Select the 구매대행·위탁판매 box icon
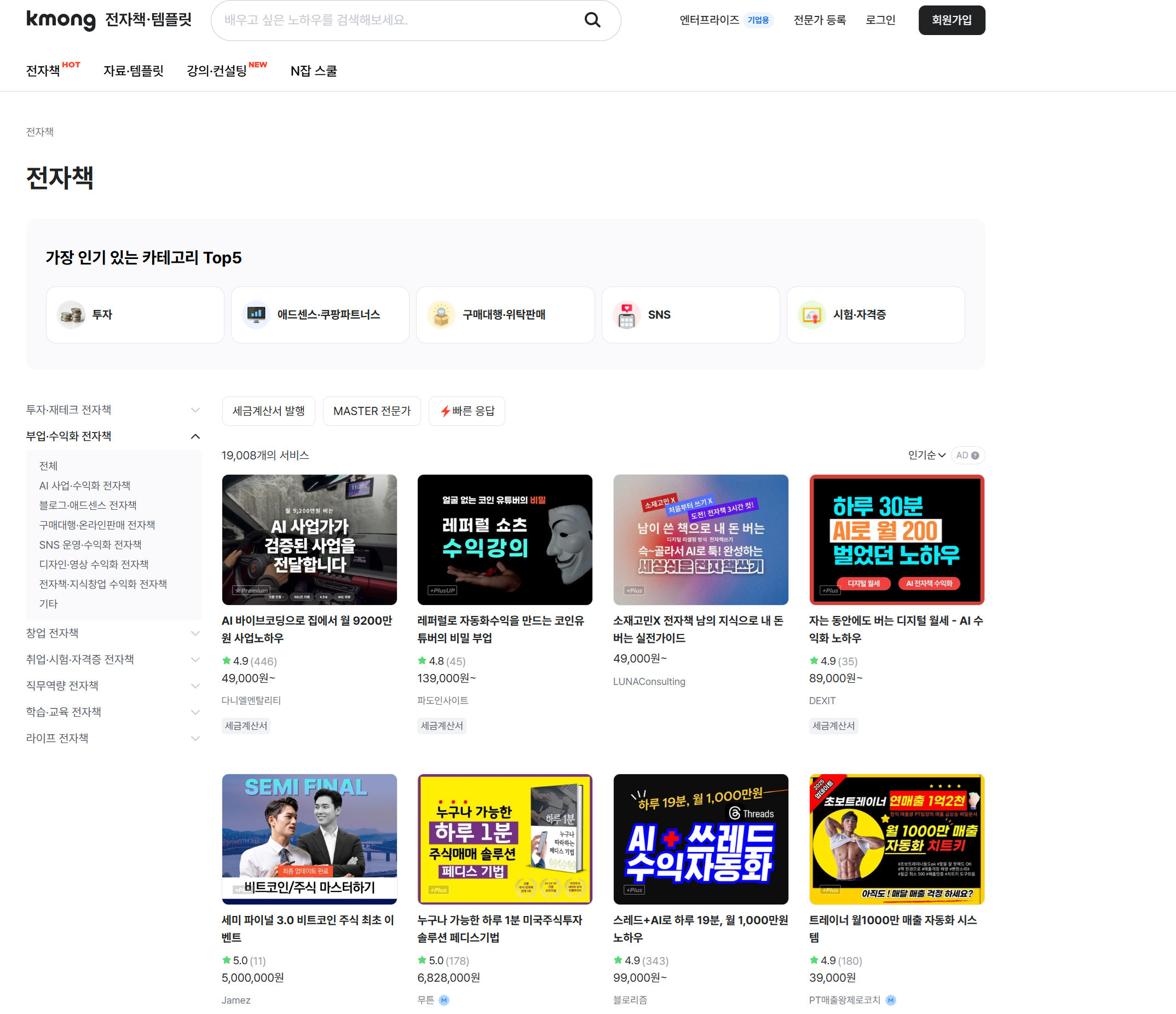 (442, 314)
